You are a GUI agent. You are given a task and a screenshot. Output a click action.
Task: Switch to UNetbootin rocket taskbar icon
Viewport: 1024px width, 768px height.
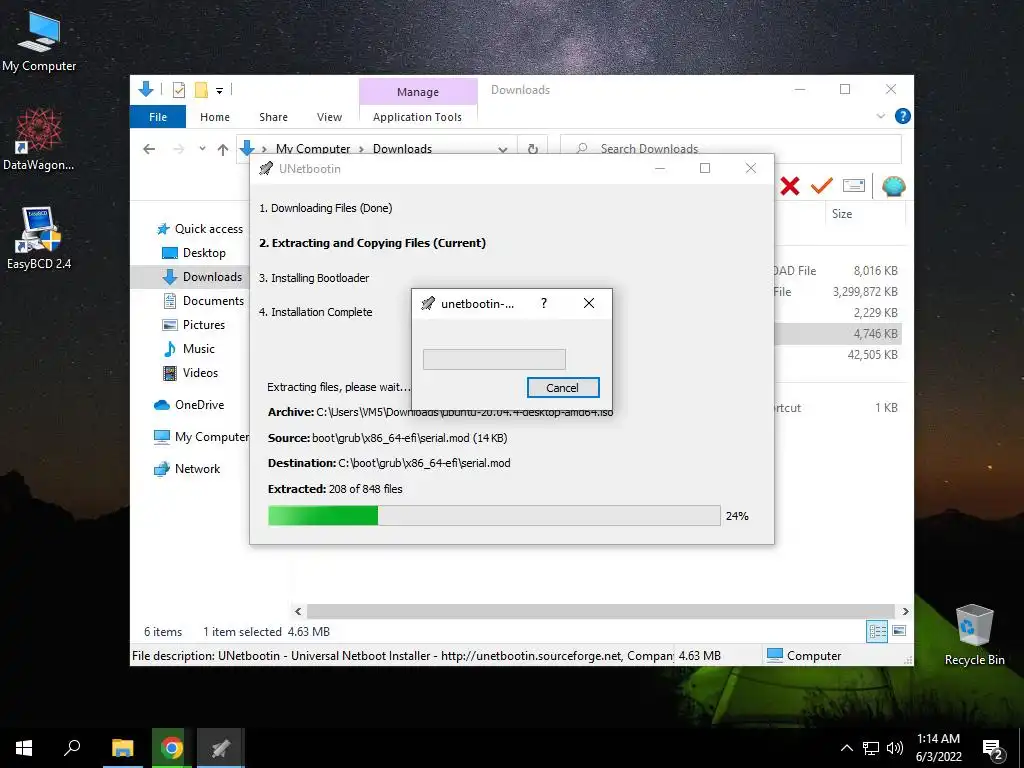click(x=221, y=748)
